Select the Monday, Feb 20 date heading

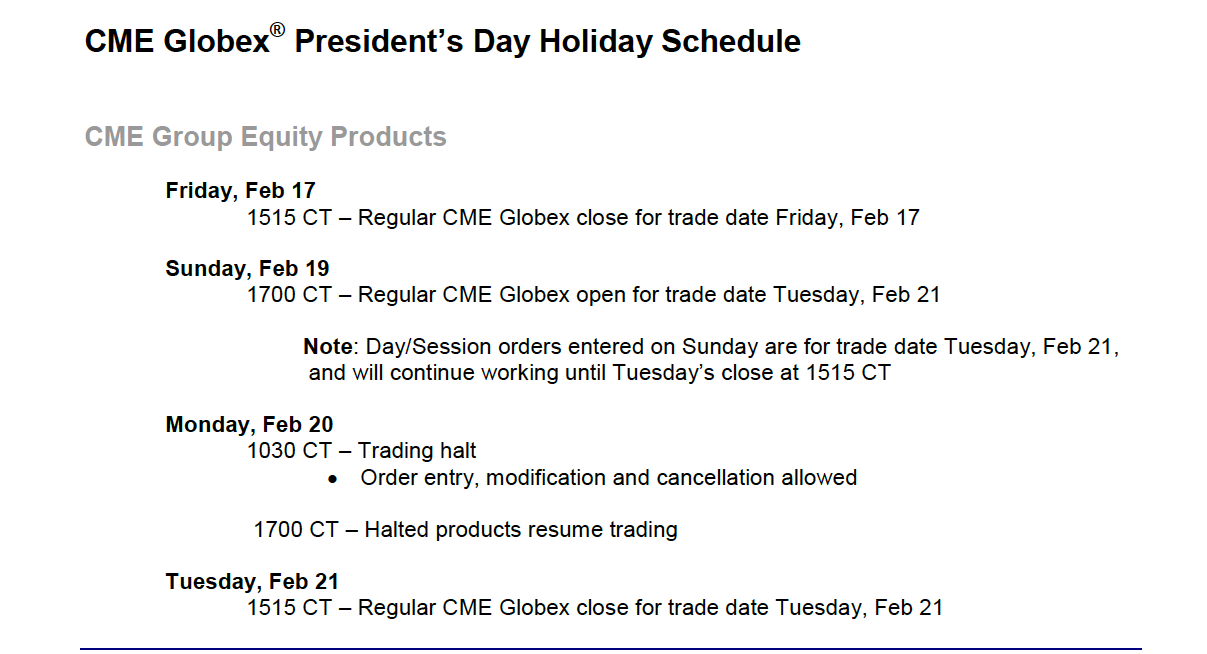[250, 424]
